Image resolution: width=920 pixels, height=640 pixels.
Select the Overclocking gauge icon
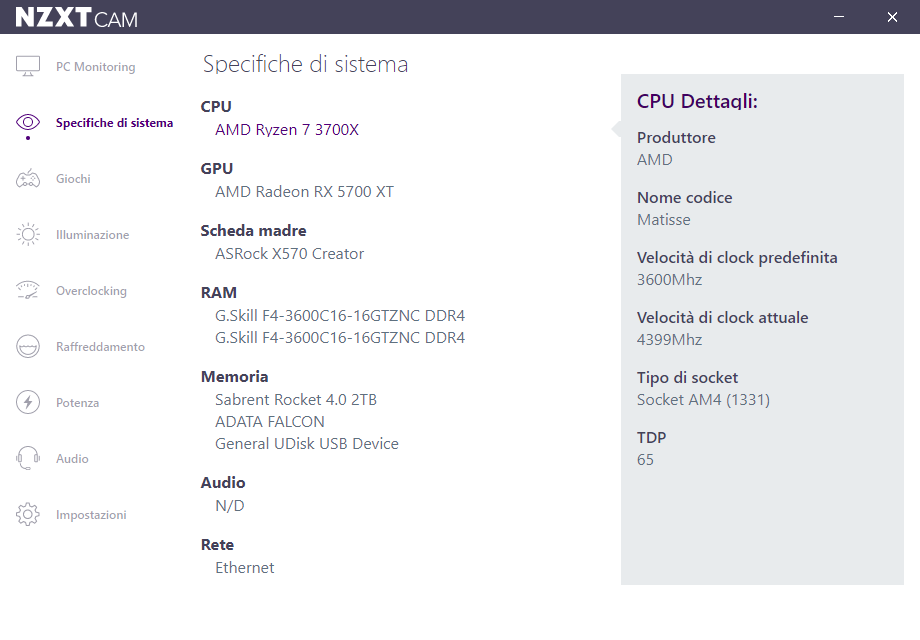(x=28, y=291)
